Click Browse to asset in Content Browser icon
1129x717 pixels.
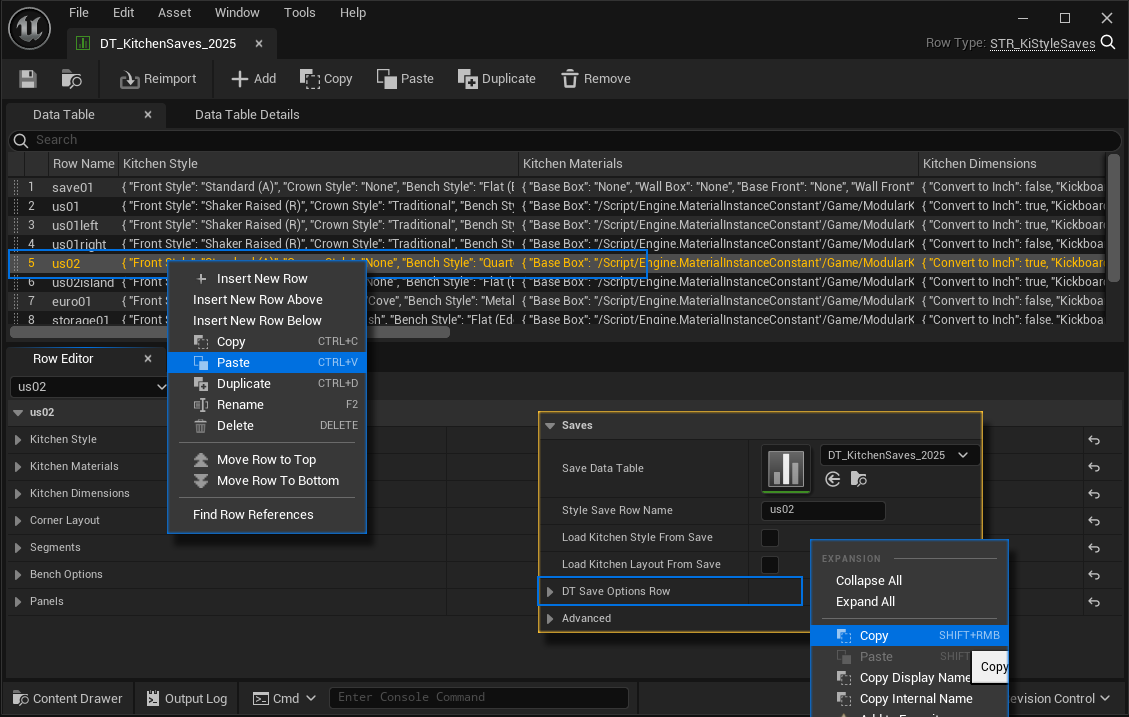[x=71, y=79]
